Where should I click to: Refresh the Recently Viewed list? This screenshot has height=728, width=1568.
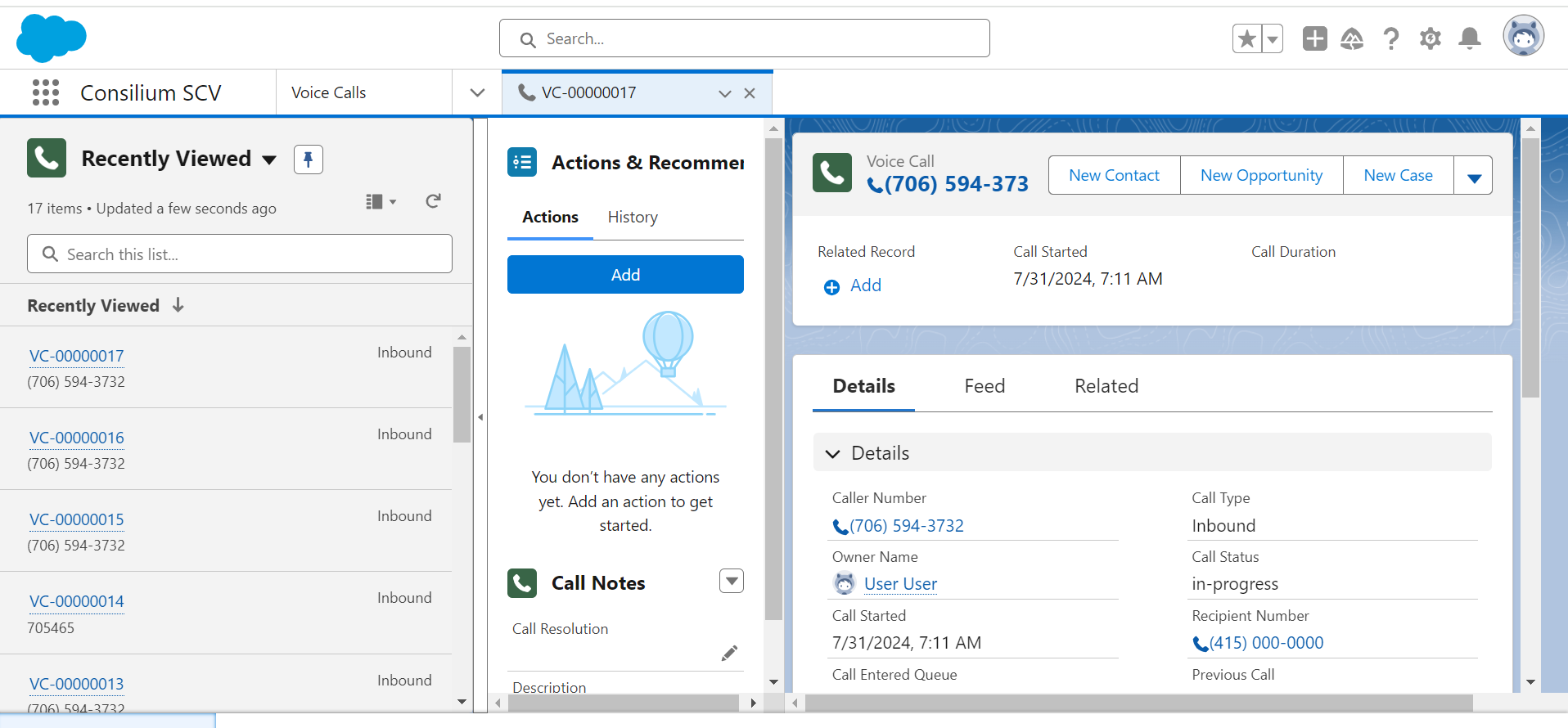[x=433, y=201]
